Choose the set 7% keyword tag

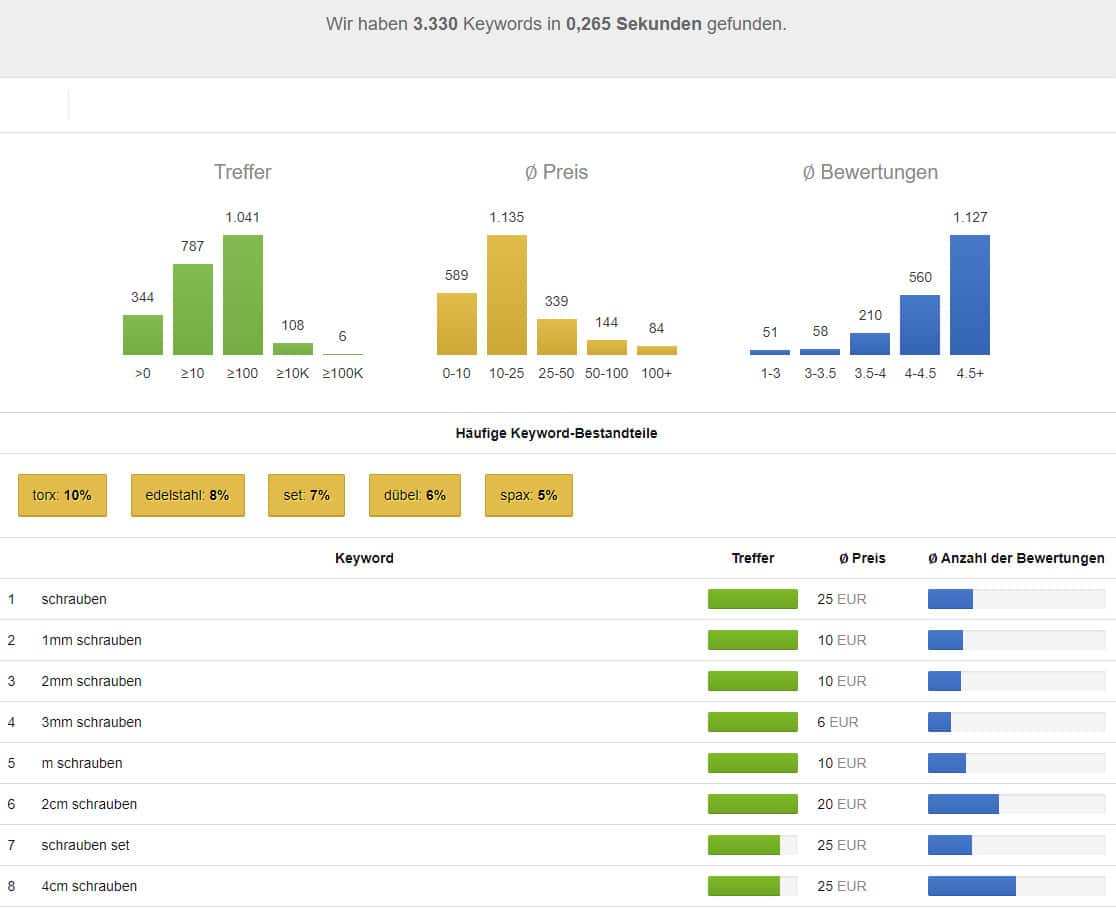pyautogui.click(x=306, y=495)
